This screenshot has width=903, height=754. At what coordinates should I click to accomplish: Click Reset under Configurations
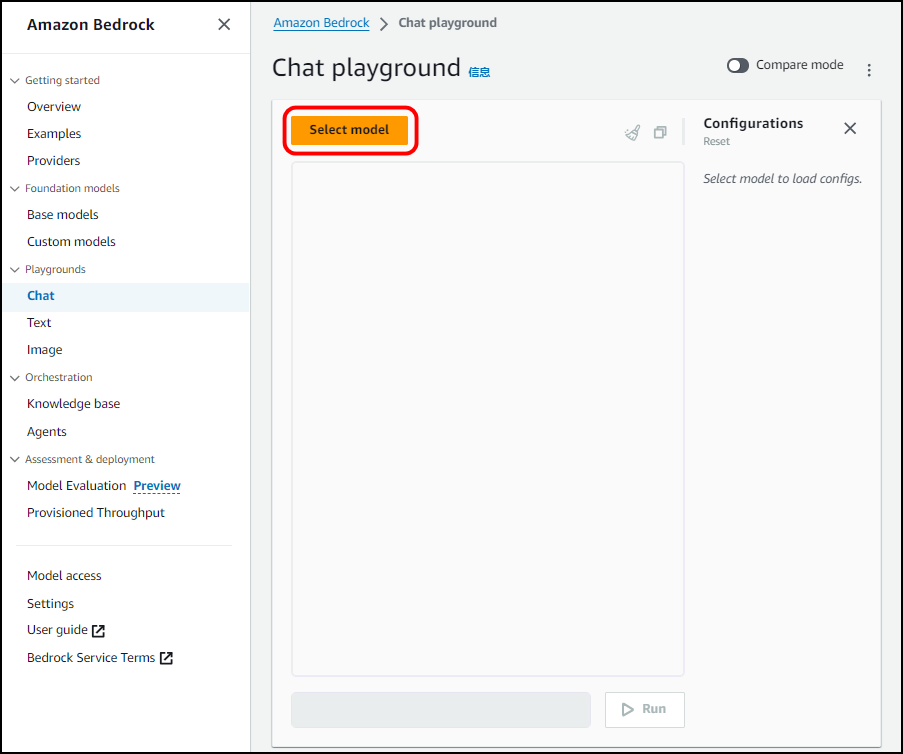716,142
